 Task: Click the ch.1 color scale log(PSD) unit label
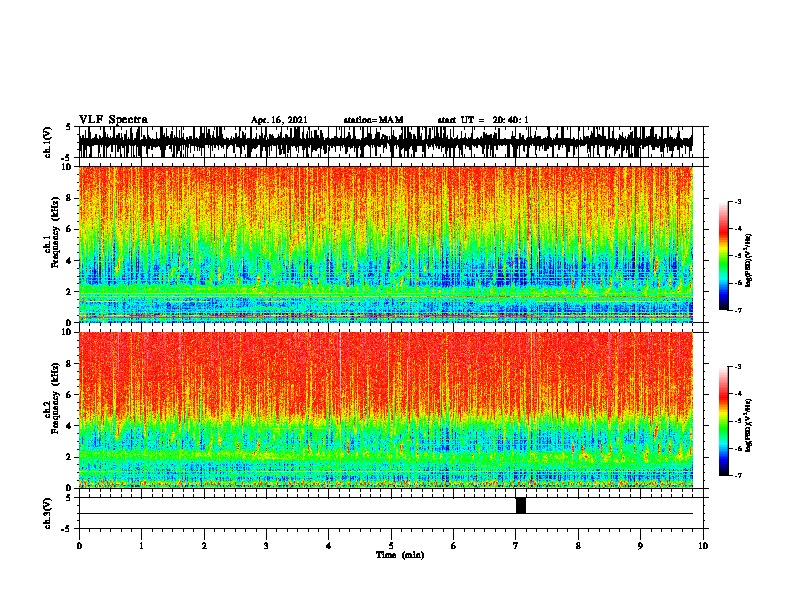click(x=749, y=261)
